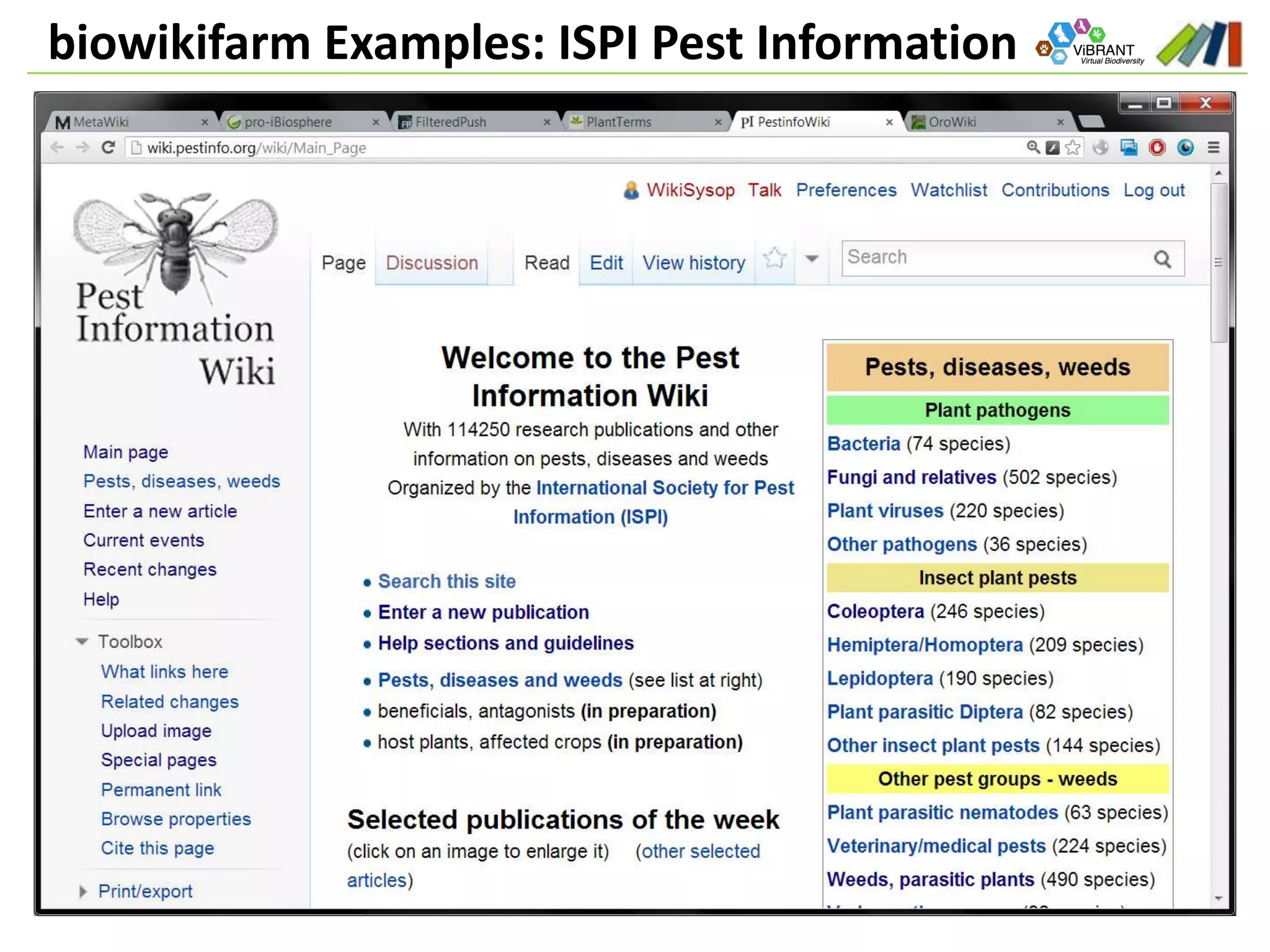Open the more actions dropdown arrow
Viewport: 1270px width, 952px height.
pos(812,259)
